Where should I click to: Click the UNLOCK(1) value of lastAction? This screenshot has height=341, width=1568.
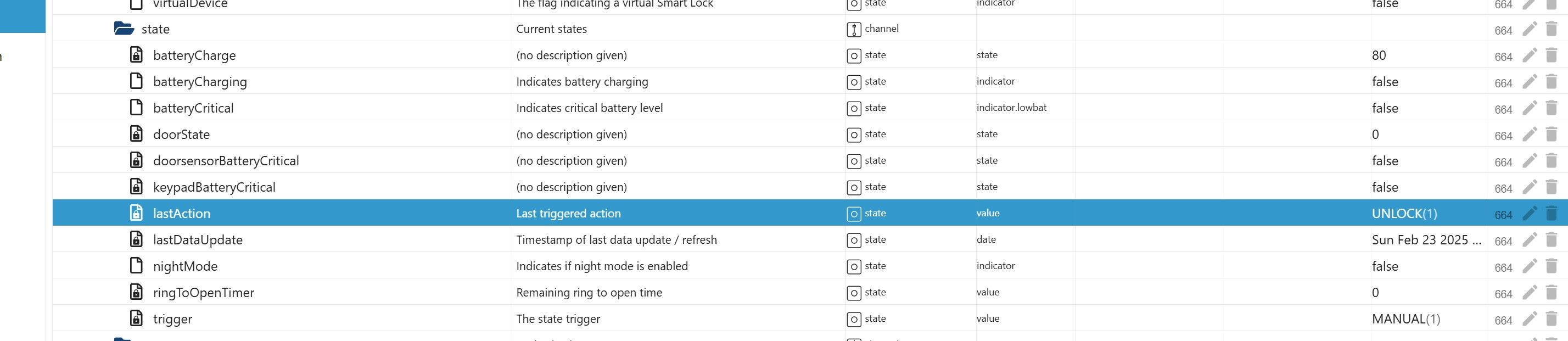1404,214
